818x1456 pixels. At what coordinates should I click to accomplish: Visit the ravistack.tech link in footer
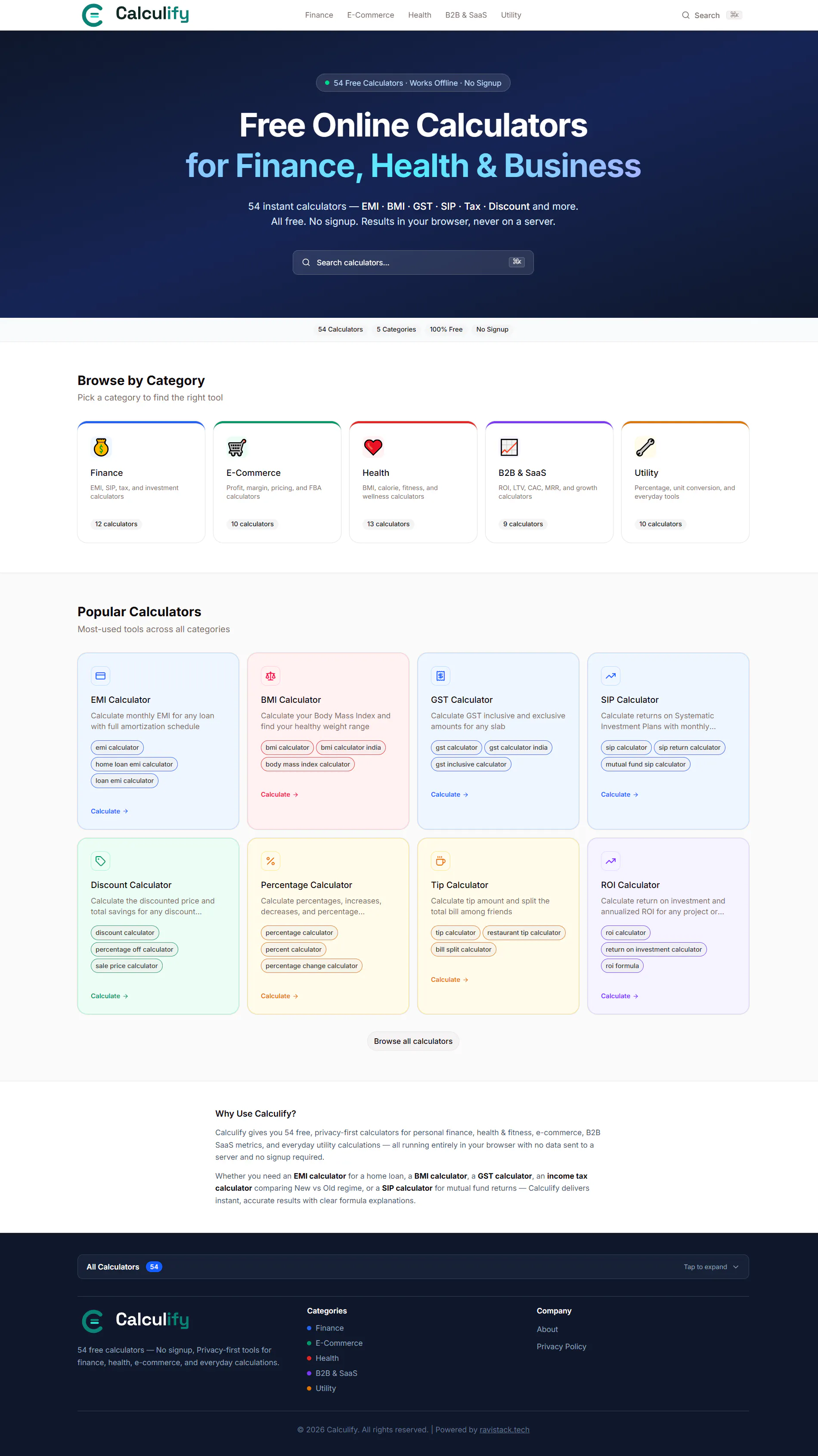[505, 1429]
